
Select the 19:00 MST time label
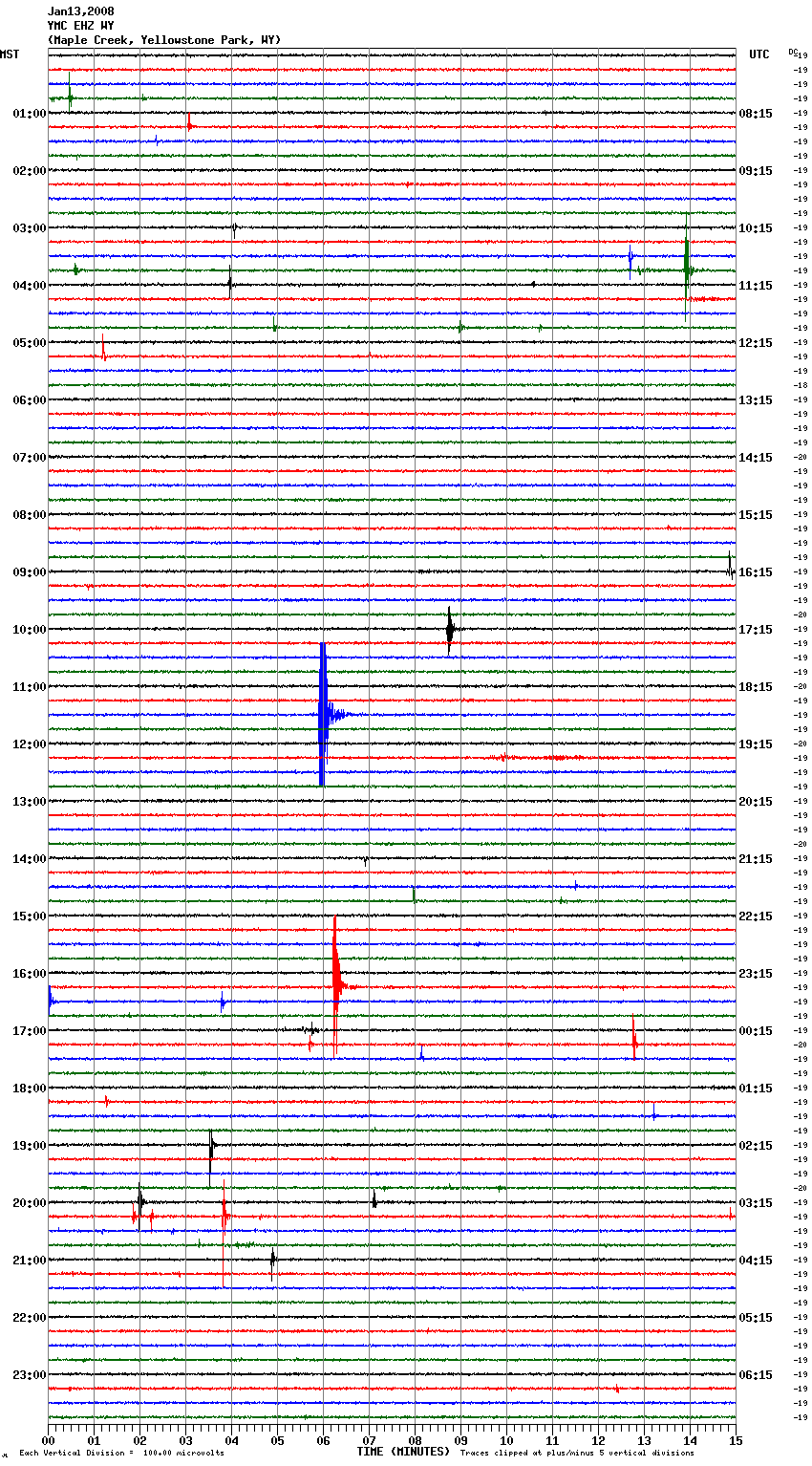click(29, 1146)
